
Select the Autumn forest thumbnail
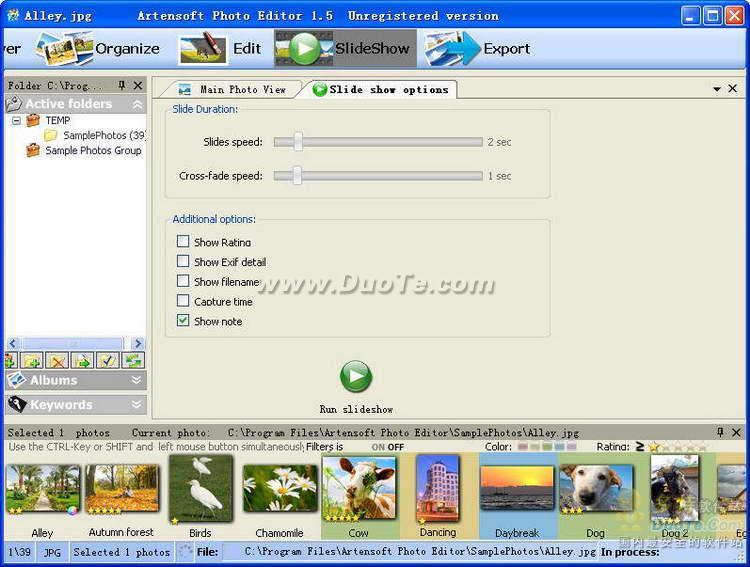[121, 489]
